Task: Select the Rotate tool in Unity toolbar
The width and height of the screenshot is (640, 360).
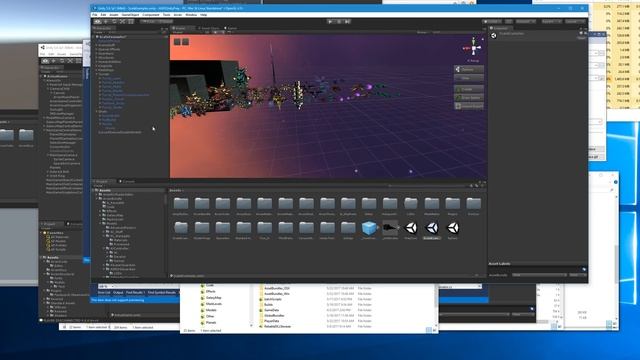Action: click(114, 21)
